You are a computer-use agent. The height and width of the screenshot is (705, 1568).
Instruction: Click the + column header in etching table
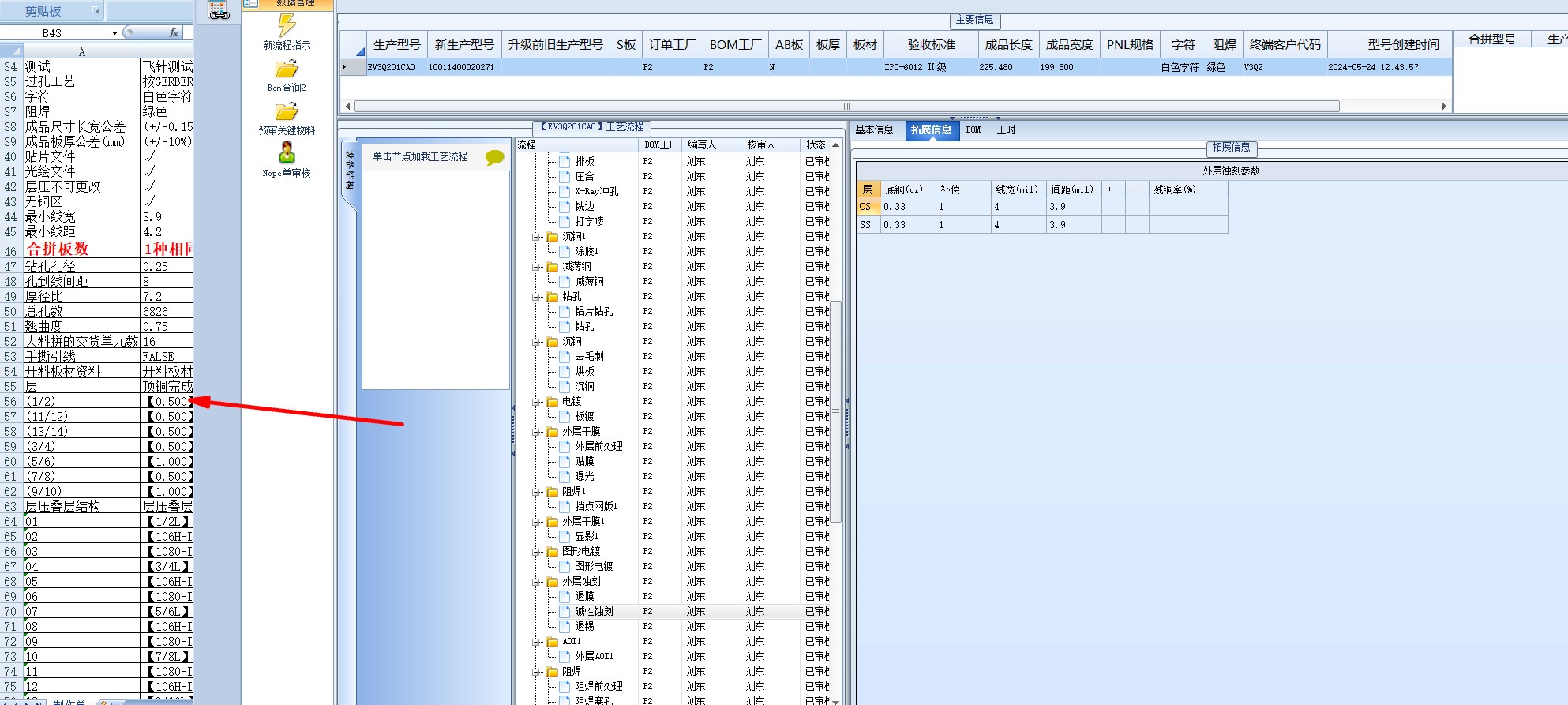(x=1113, y=189)
